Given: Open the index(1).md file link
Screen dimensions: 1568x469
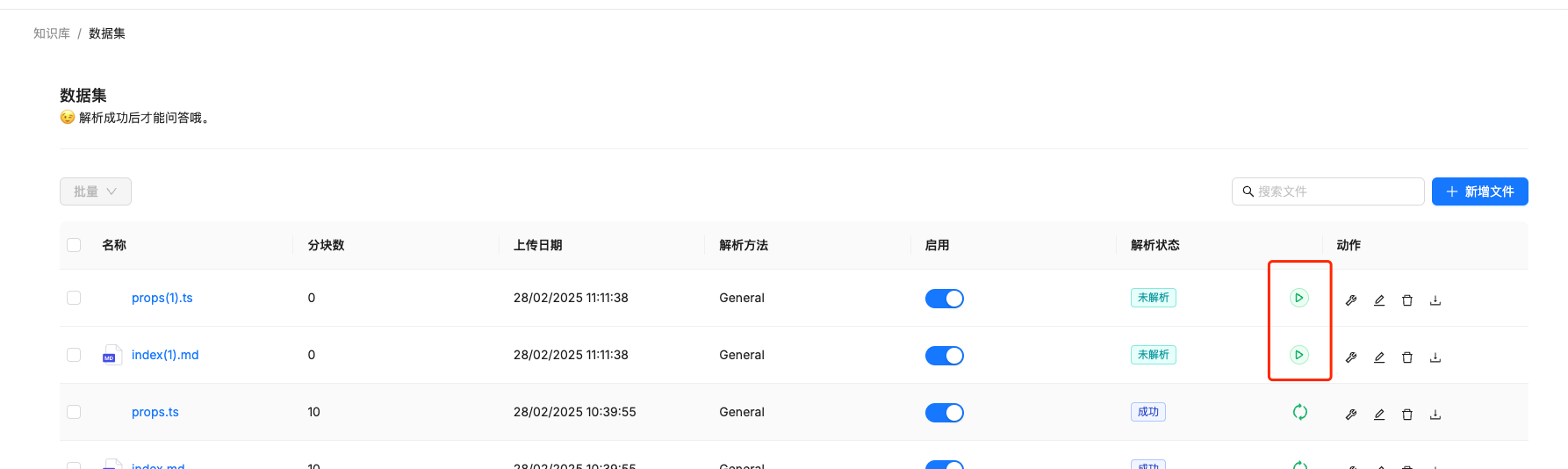Looking at the screenshot, I should coord(165,355).
